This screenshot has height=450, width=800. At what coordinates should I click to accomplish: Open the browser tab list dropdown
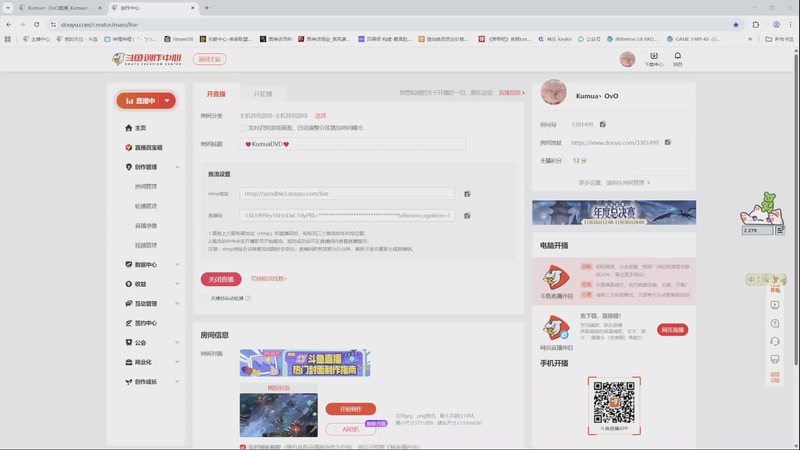pyautogui.click(x=8, y=8)
